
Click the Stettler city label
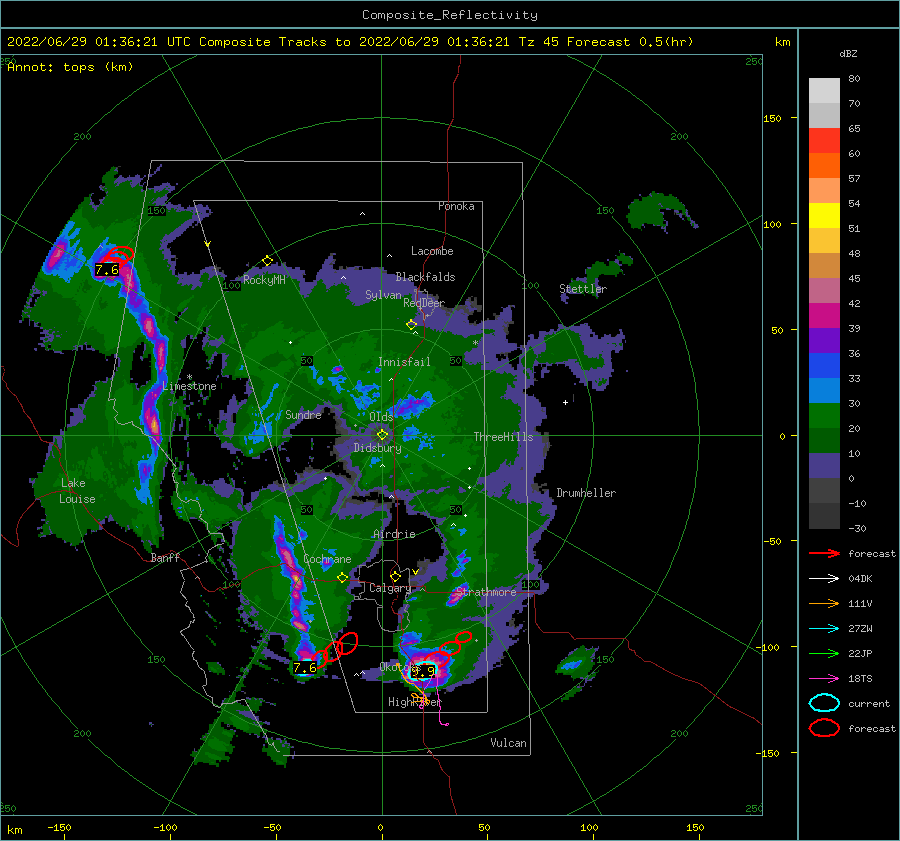(x=583, y=289)
